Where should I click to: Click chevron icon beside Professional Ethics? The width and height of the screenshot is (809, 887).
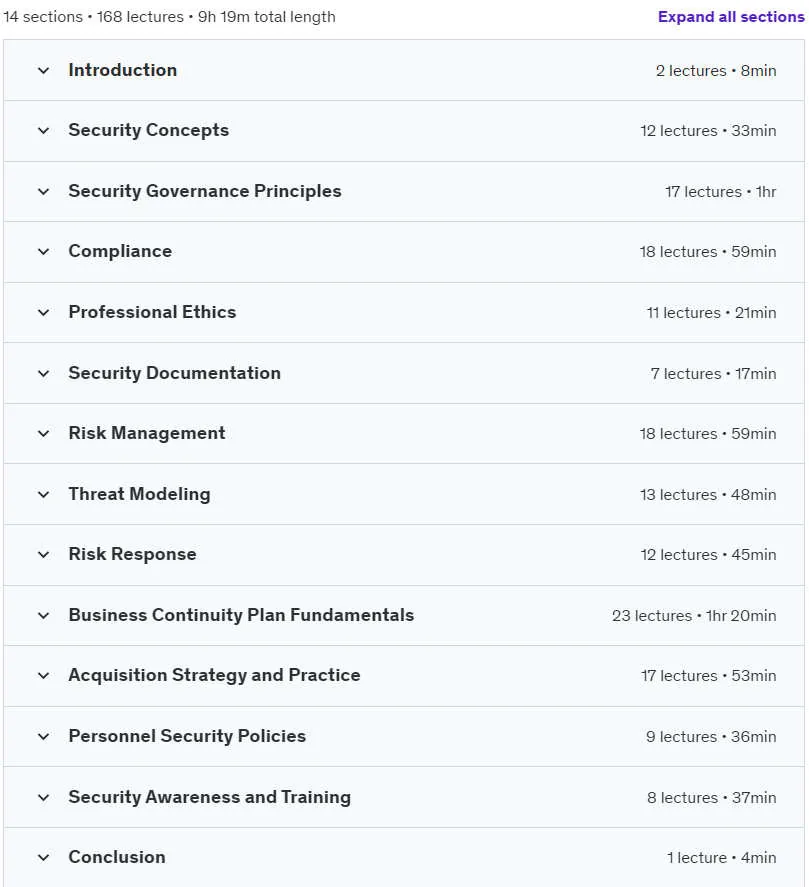click(44, 313)
